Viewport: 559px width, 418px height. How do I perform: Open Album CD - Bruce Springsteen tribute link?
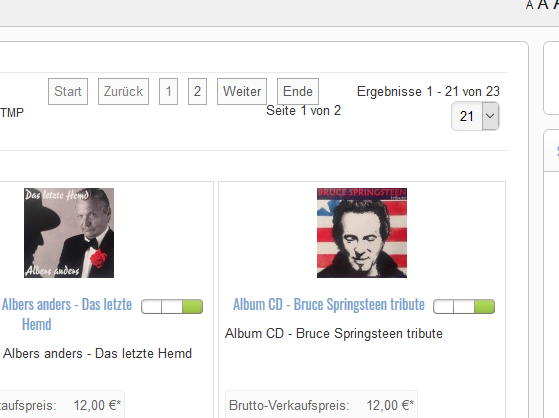(x=329, y=305)
